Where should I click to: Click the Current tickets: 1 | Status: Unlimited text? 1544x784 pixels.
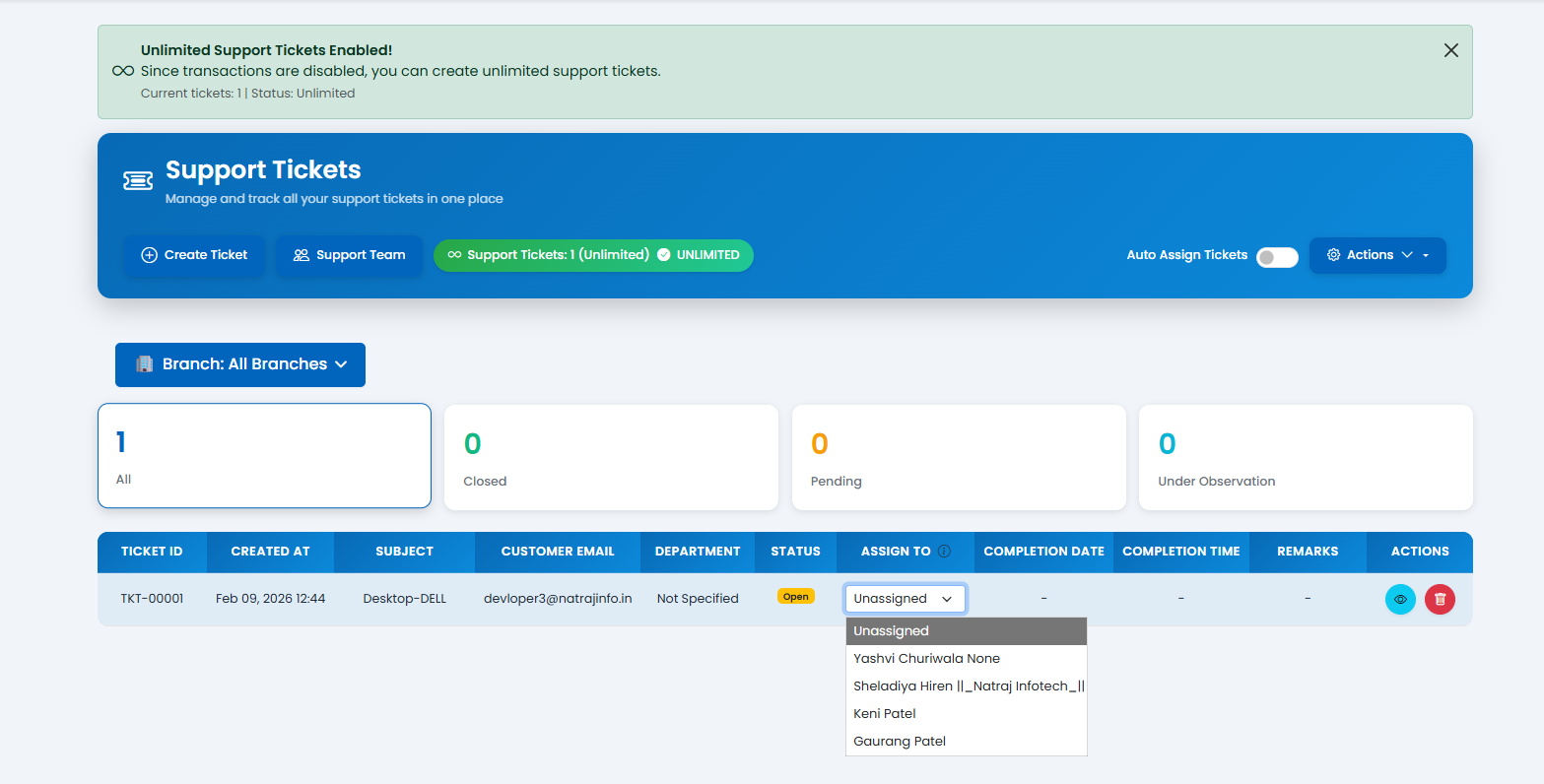[248, 94]
